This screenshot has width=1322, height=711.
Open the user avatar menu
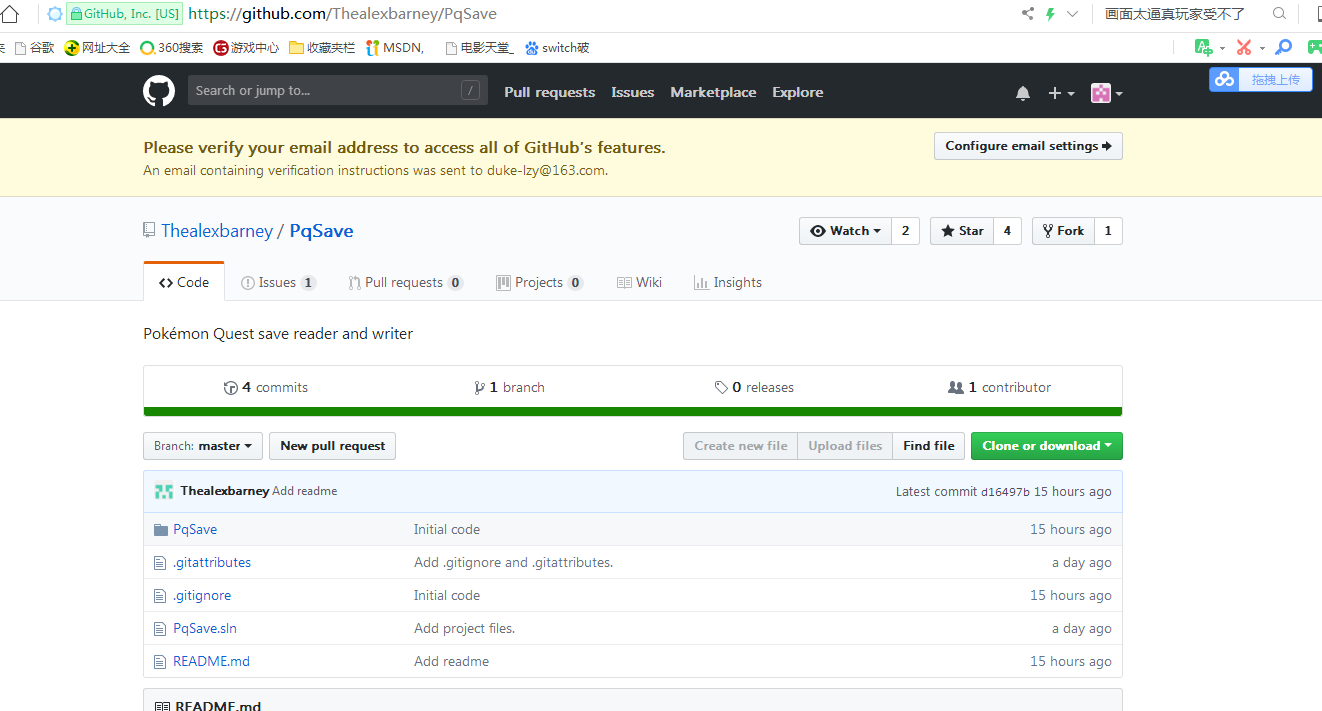pyautogui.click(x=1106, y=93)
